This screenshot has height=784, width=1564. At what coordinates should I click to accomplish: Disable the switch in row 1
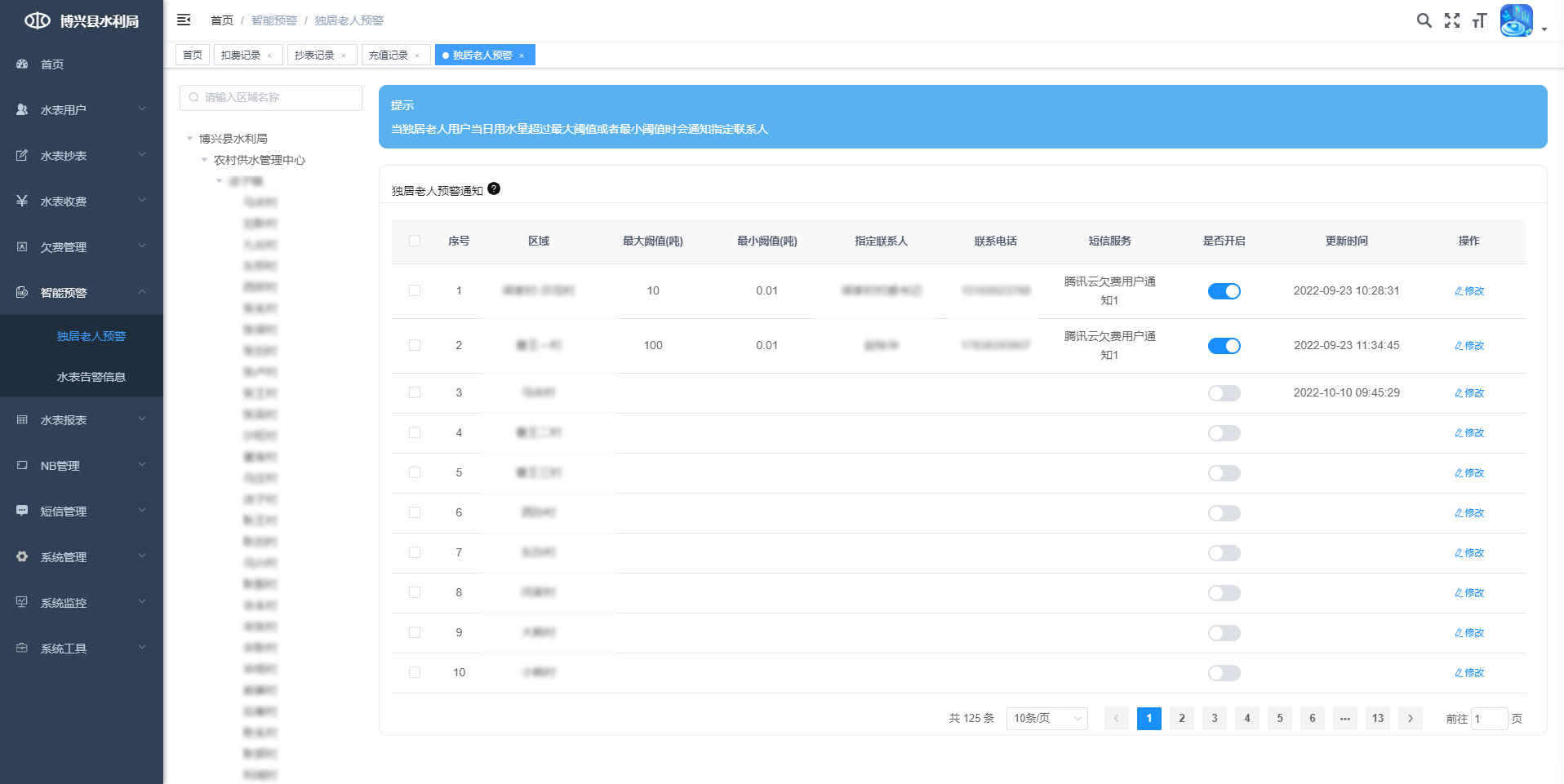[1224, 291]
